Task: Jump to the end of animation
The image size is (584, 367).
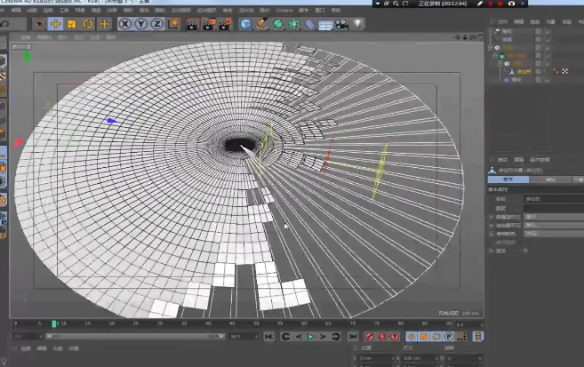Action: 352,337
